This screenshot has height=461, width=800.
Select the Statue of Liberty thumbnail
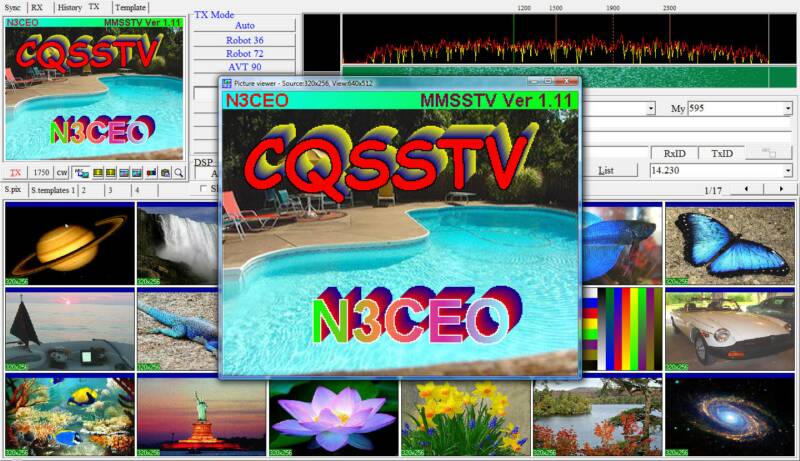pos(202,415)
